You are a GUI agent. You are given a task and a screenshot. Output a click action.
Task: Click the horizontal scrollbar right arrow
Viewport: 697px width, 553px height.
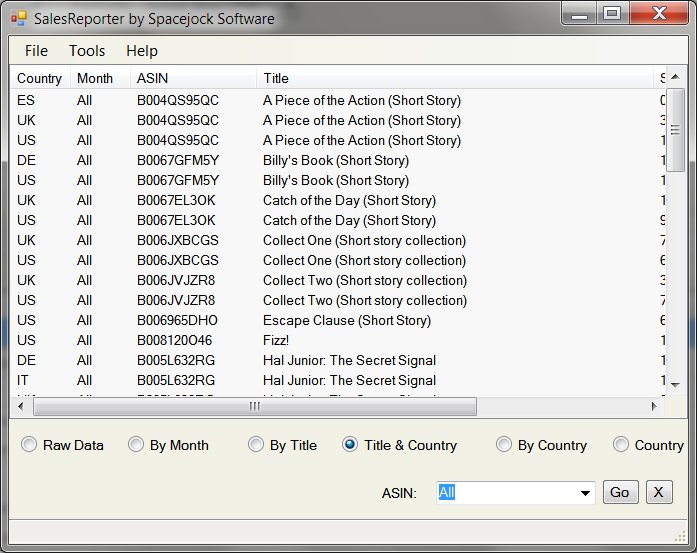click(654, 406)
